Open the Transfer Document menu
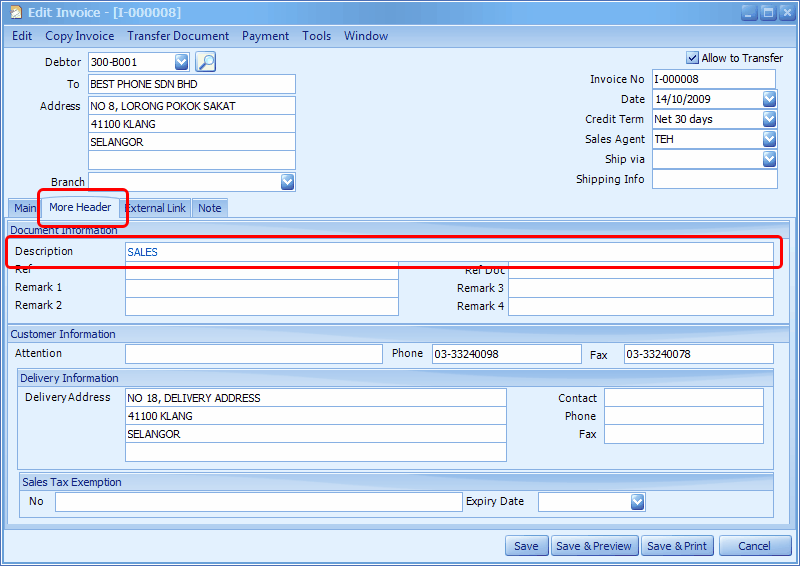Viewport: 800px width, 566px height. 178,36
